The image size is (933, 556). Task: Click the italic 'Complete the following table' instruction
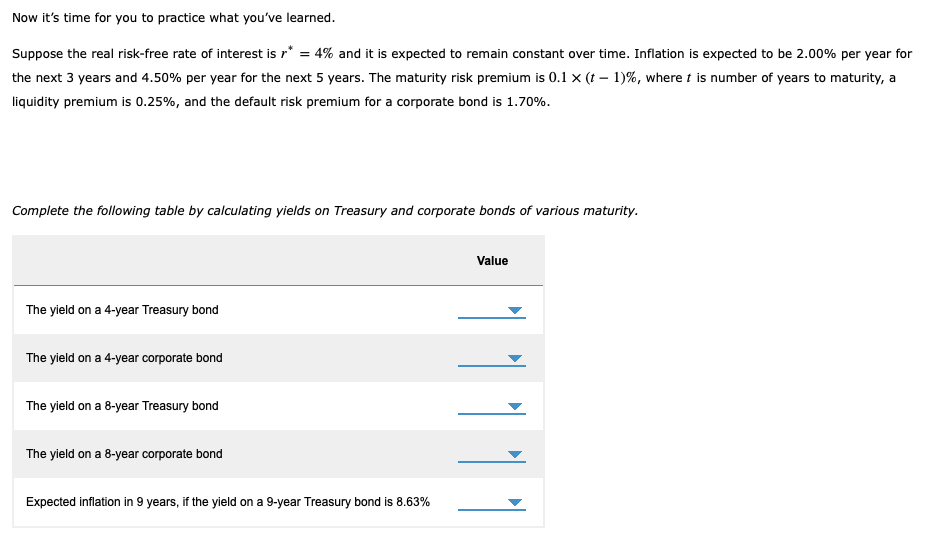[324, 211]
